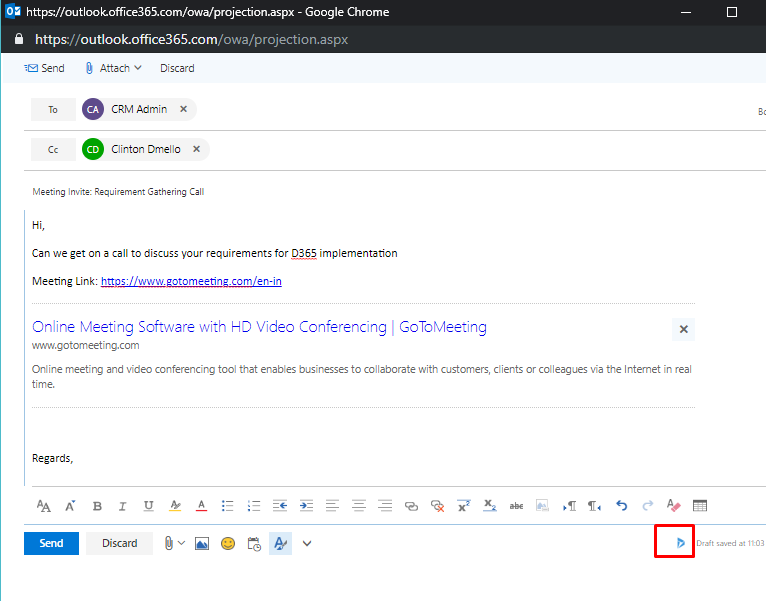
Task: Open the font color picker
Action: click(201, 506)
